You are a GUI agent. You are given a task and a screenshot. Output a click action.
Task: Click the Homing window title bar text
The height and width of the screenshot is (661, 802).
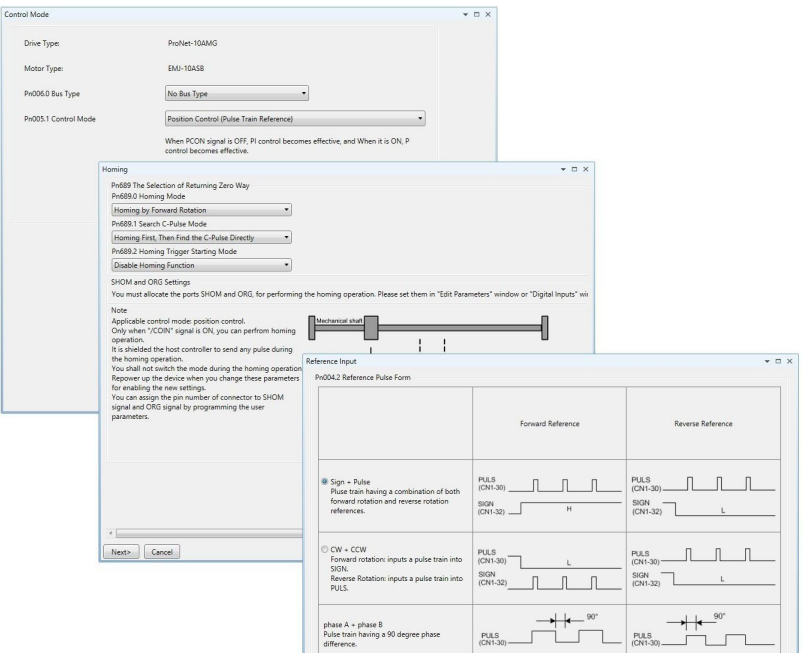[115, 169]
